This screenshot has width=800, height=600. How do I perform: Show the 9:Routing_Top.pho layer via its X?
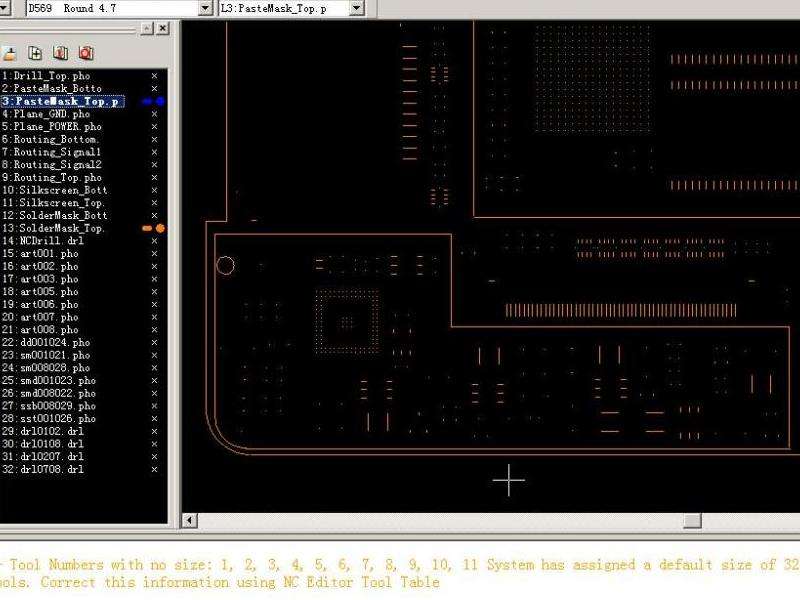[x=154, y=177]
